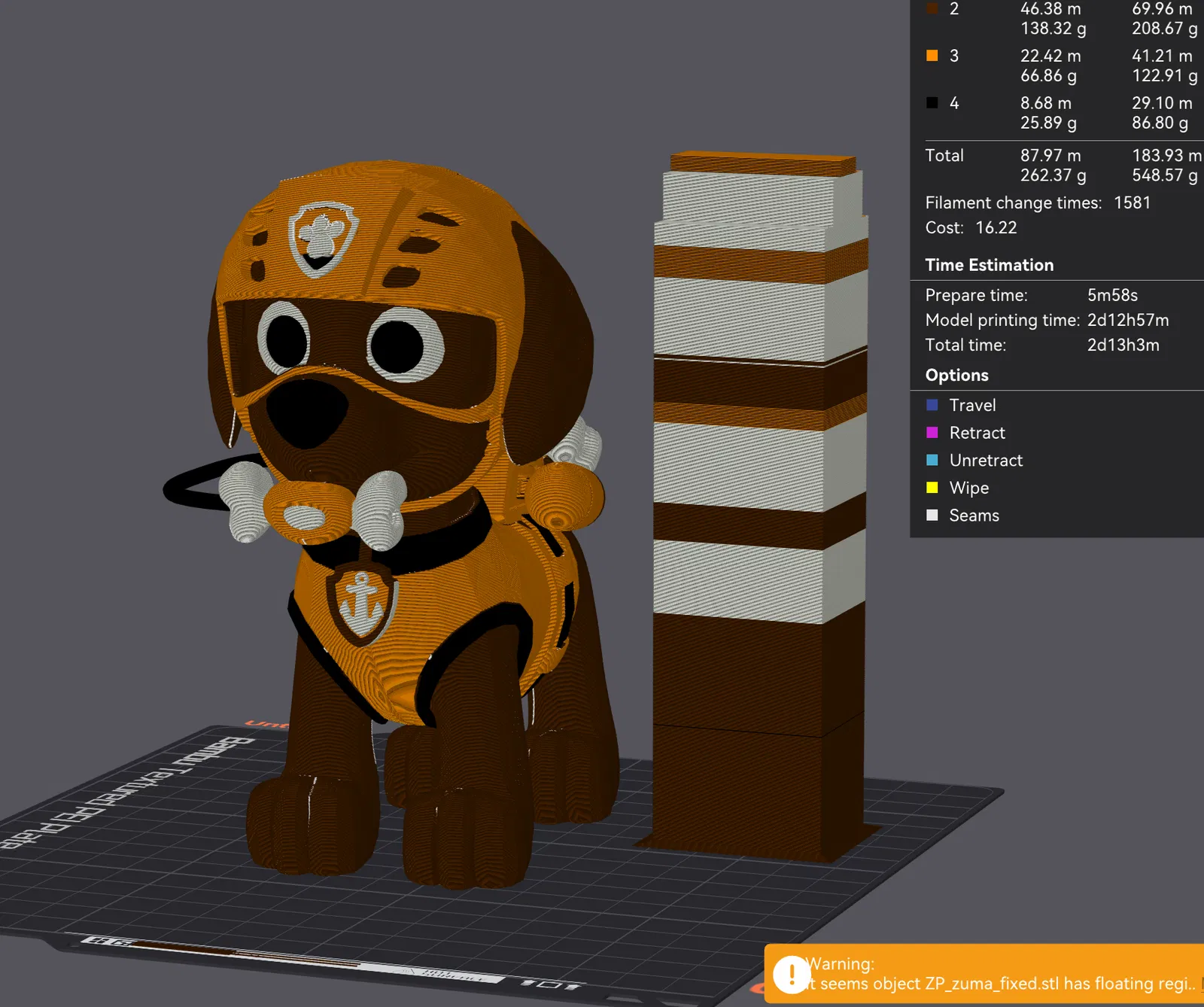
Task: Click filament 2 weight 138.32 g
Action: [1053, 29]
